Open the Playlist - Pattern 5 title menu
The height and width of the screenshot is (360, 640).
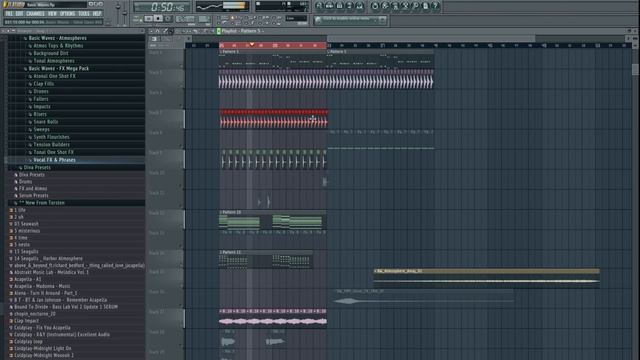point(242,31)
